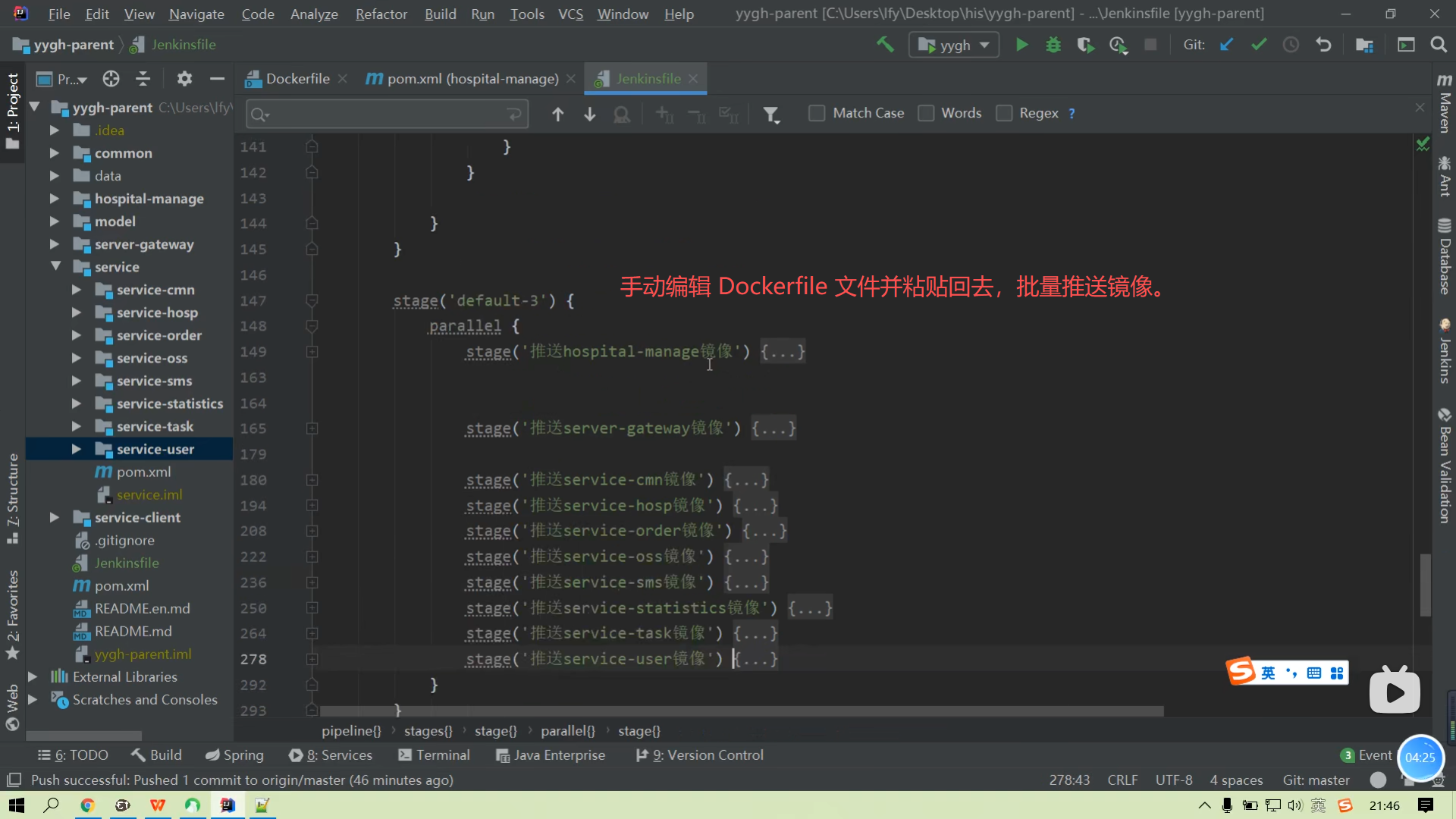The height and width of the screenshot is (819, 1456).
Task: Open Project Structure icon
Action: tap(1365, 45)
